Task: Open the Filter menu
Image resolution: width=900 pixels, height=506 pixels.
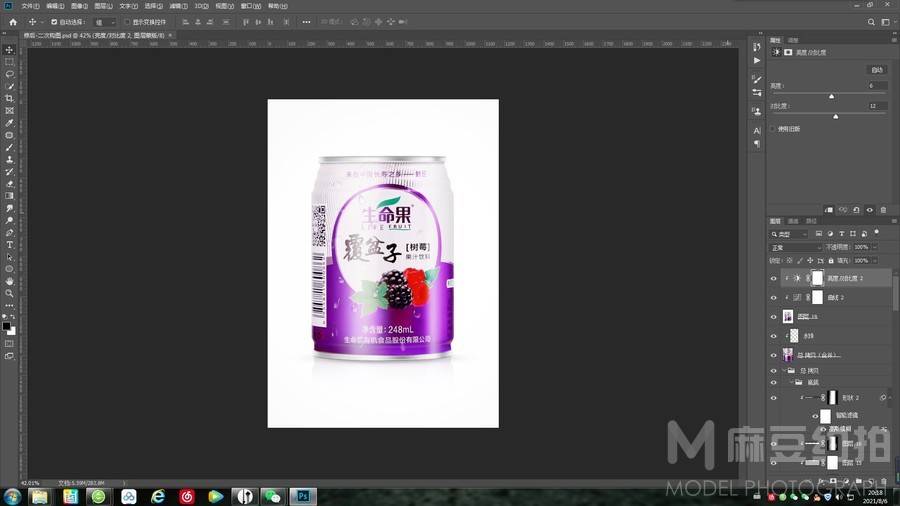Action: click(178, 6)
